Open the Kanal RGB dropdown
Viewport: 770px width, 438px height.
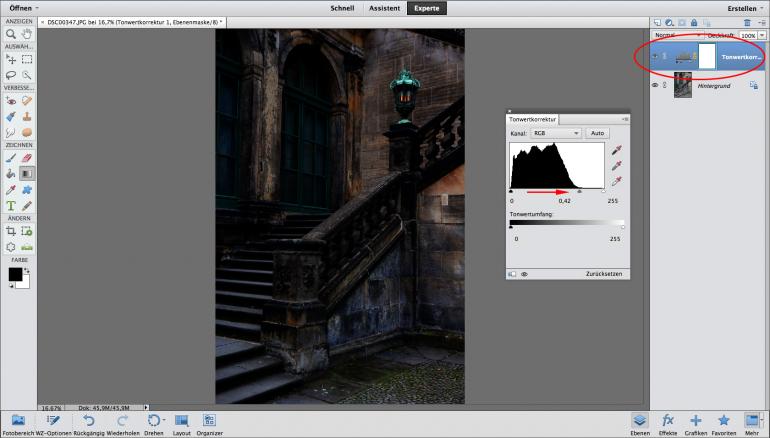tap(555, 133)
